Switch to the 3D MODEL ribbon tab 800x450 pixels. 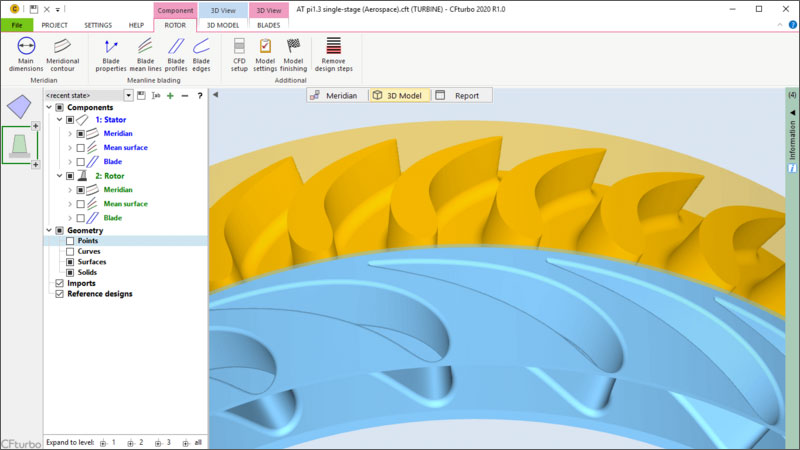pos(222,25)
